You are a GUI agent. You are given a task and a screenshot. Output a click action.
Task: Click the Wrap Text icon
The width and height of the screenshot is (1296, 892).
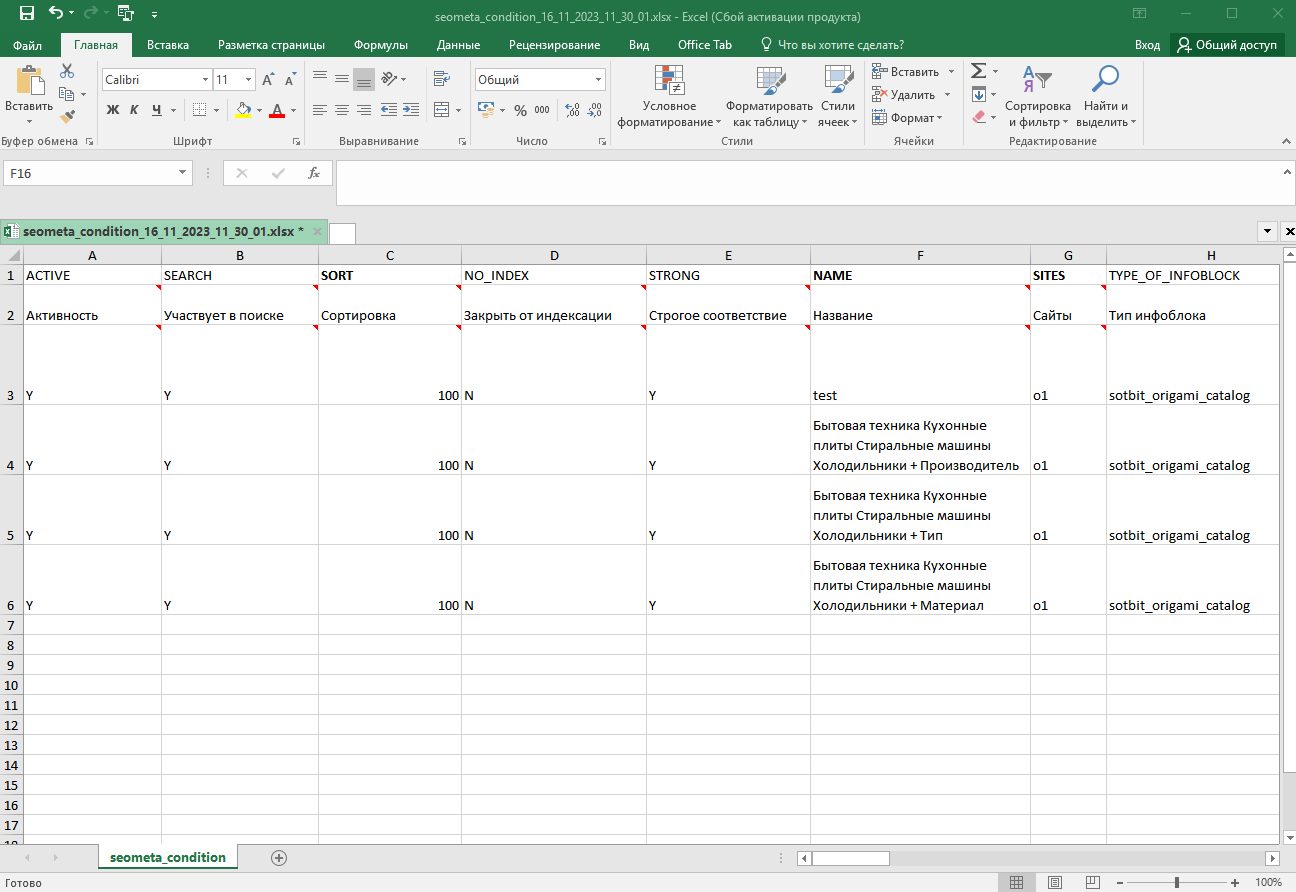pos(440,79)
